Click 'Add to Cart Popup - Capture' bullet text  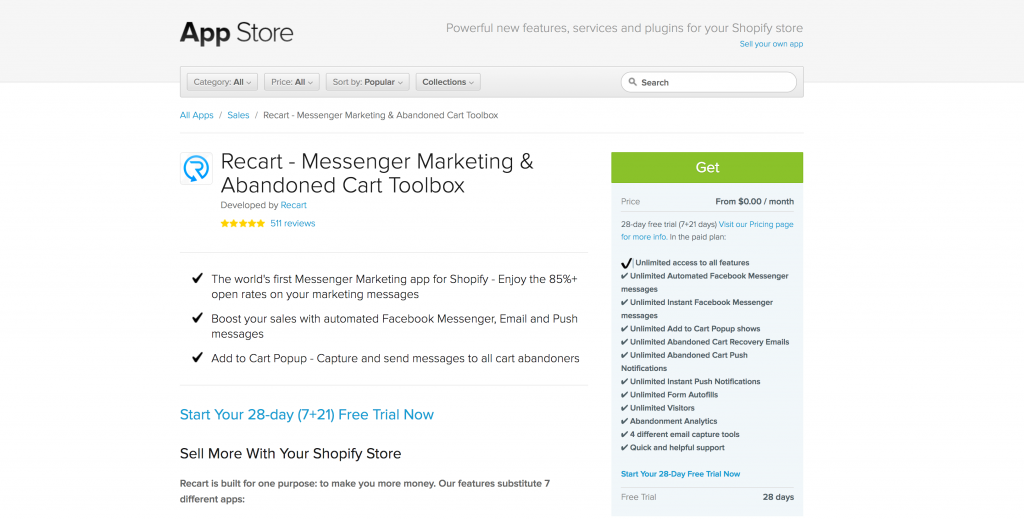tap(395, 359)
